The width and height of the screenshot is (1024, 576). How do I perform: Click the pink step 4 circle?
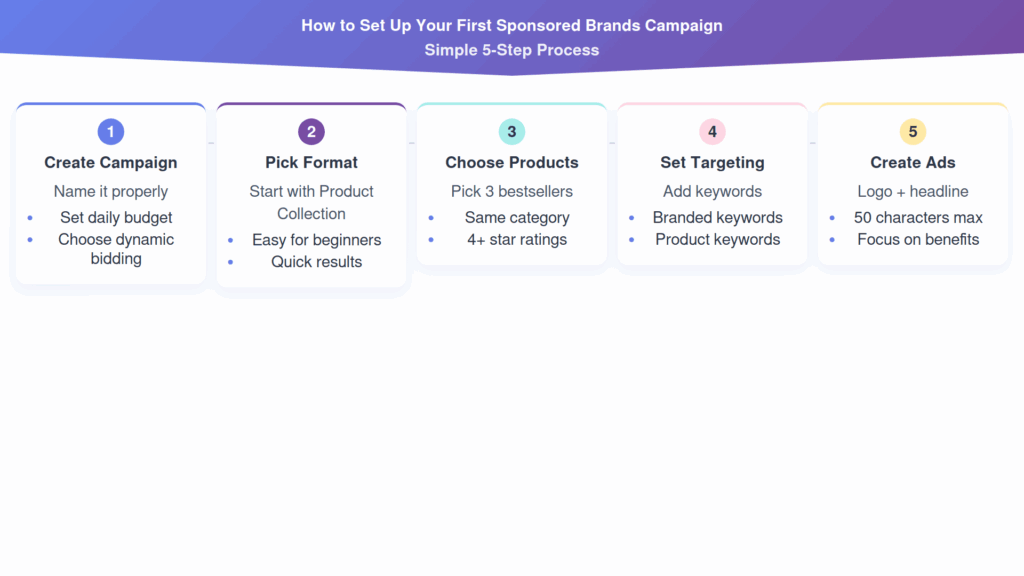pyautogui.click(x=712, y=132)
